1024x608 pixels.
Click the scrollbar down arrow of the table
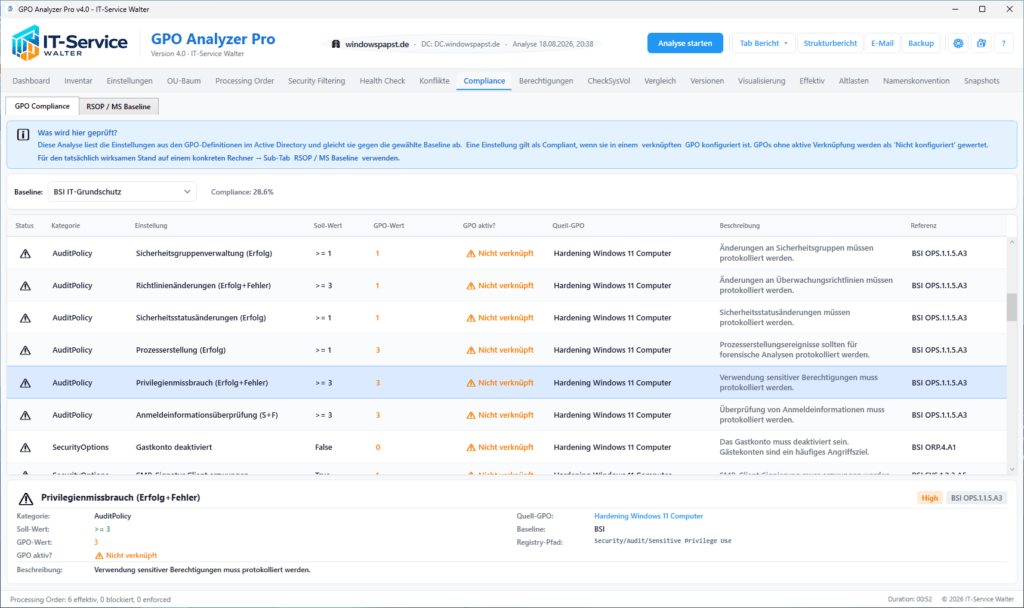click(x=1012, y=469)
